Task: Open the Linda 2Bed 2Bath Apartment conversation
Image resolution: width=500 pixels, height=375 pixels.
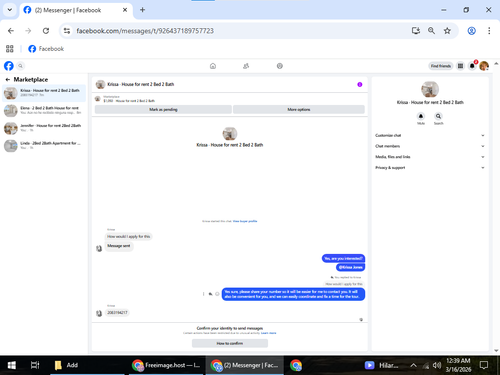Action: click(44, 146)
